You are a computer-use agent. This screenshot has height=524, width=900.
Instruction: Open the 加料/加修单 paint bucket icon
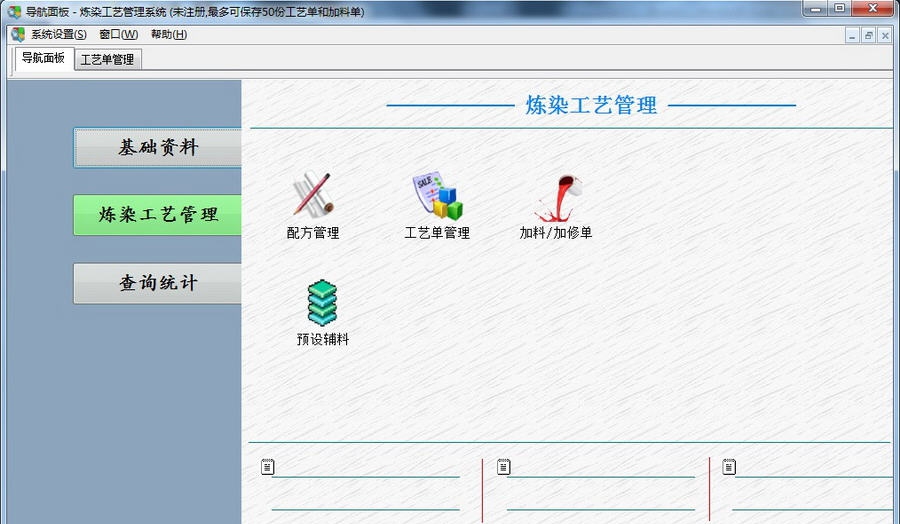[x=558, y=198]
